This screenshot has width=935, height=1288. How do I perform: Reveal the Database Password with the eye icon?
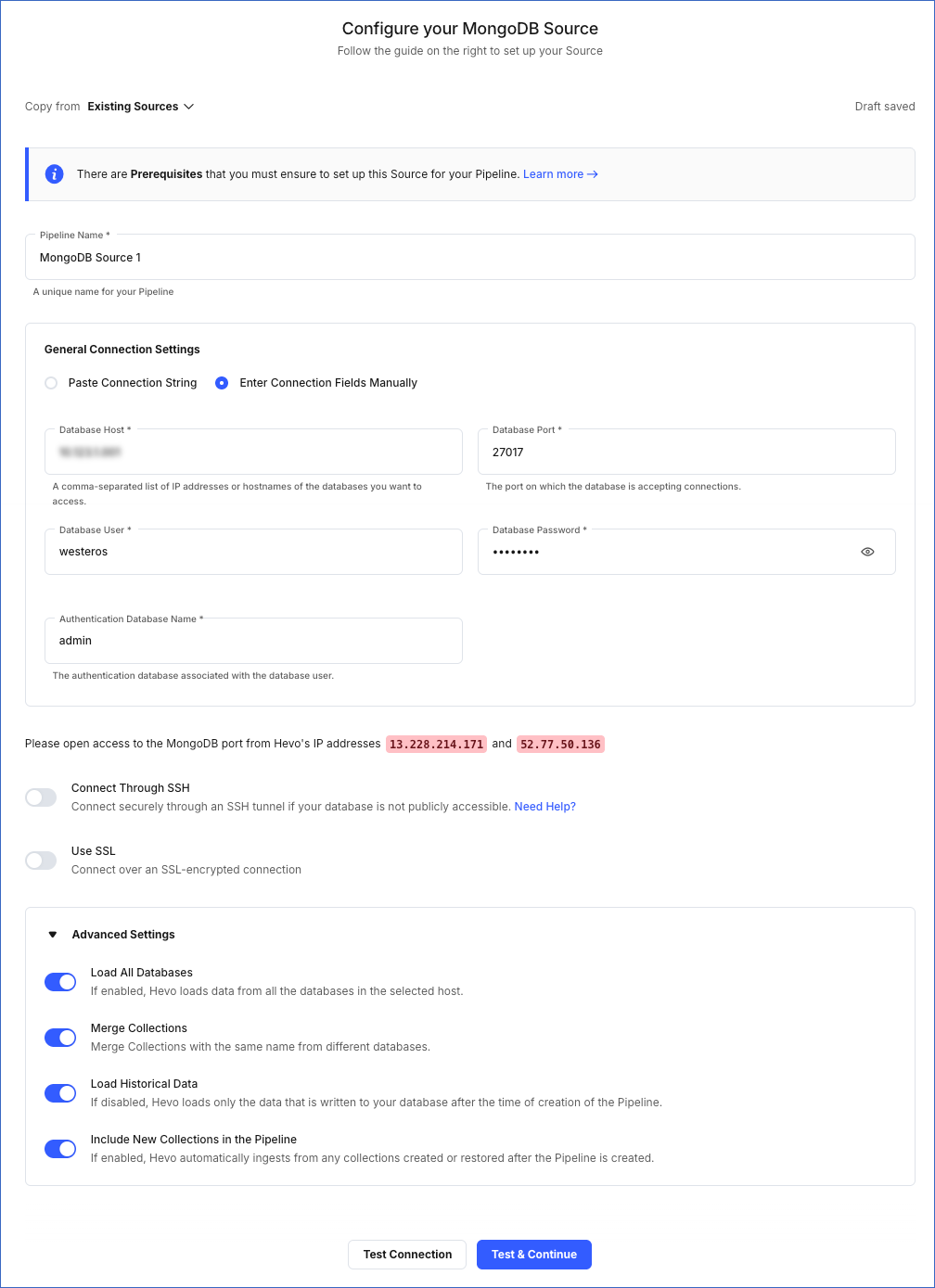click(x=867, y=552)
